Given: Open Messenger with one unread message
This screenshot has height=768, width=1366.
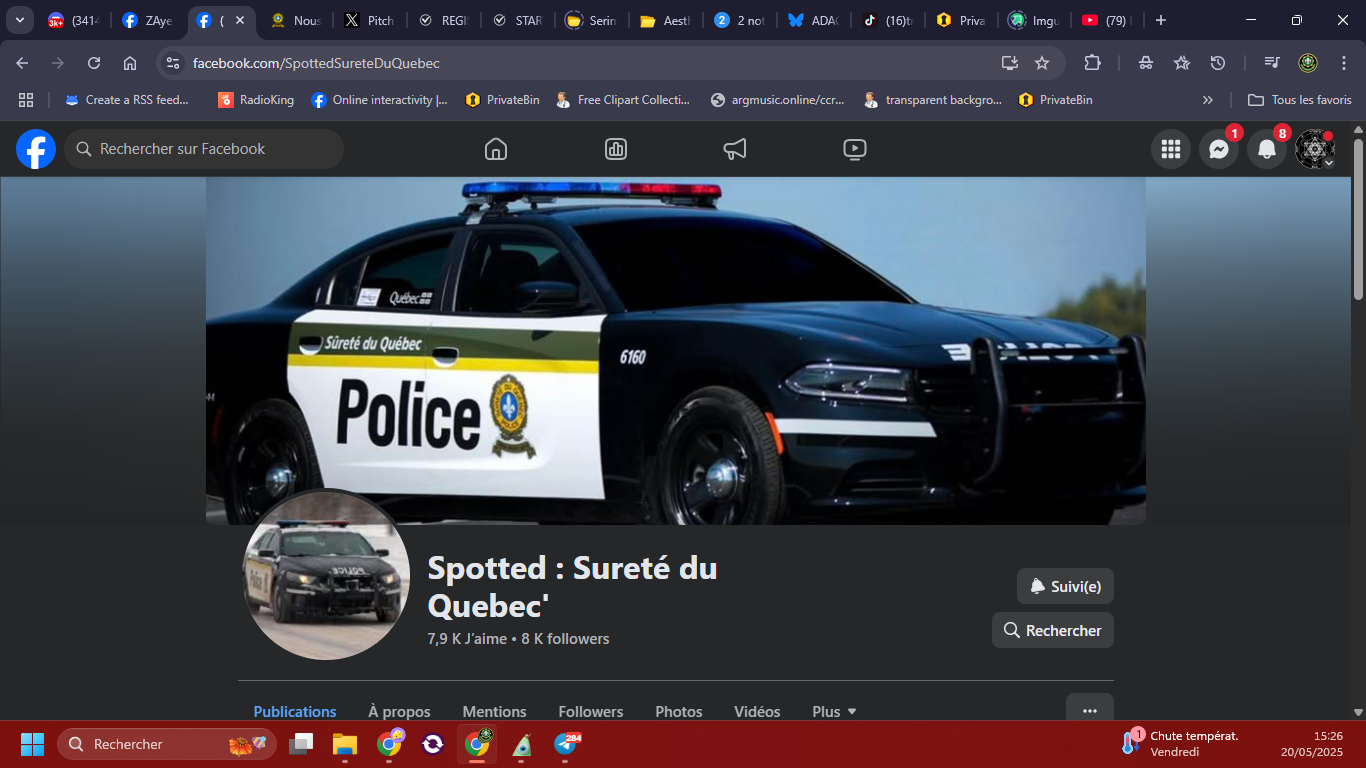Looking at the screenshot, I should (1219, 149).
